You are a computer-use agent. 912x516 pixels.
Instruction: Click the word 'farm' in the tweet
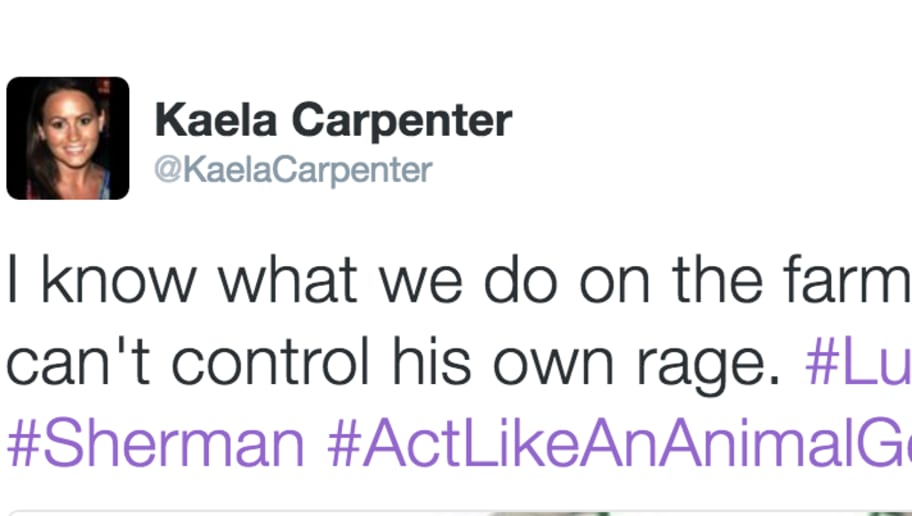pos(847,279)
